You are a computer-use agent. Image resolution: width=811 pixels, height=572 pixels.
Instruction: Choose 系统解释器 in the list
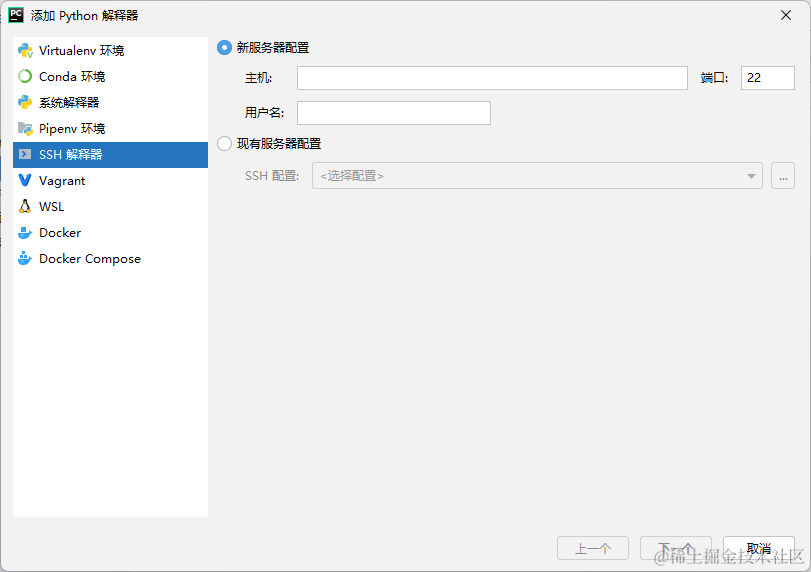pyautogui.click(x=110, y=102)
